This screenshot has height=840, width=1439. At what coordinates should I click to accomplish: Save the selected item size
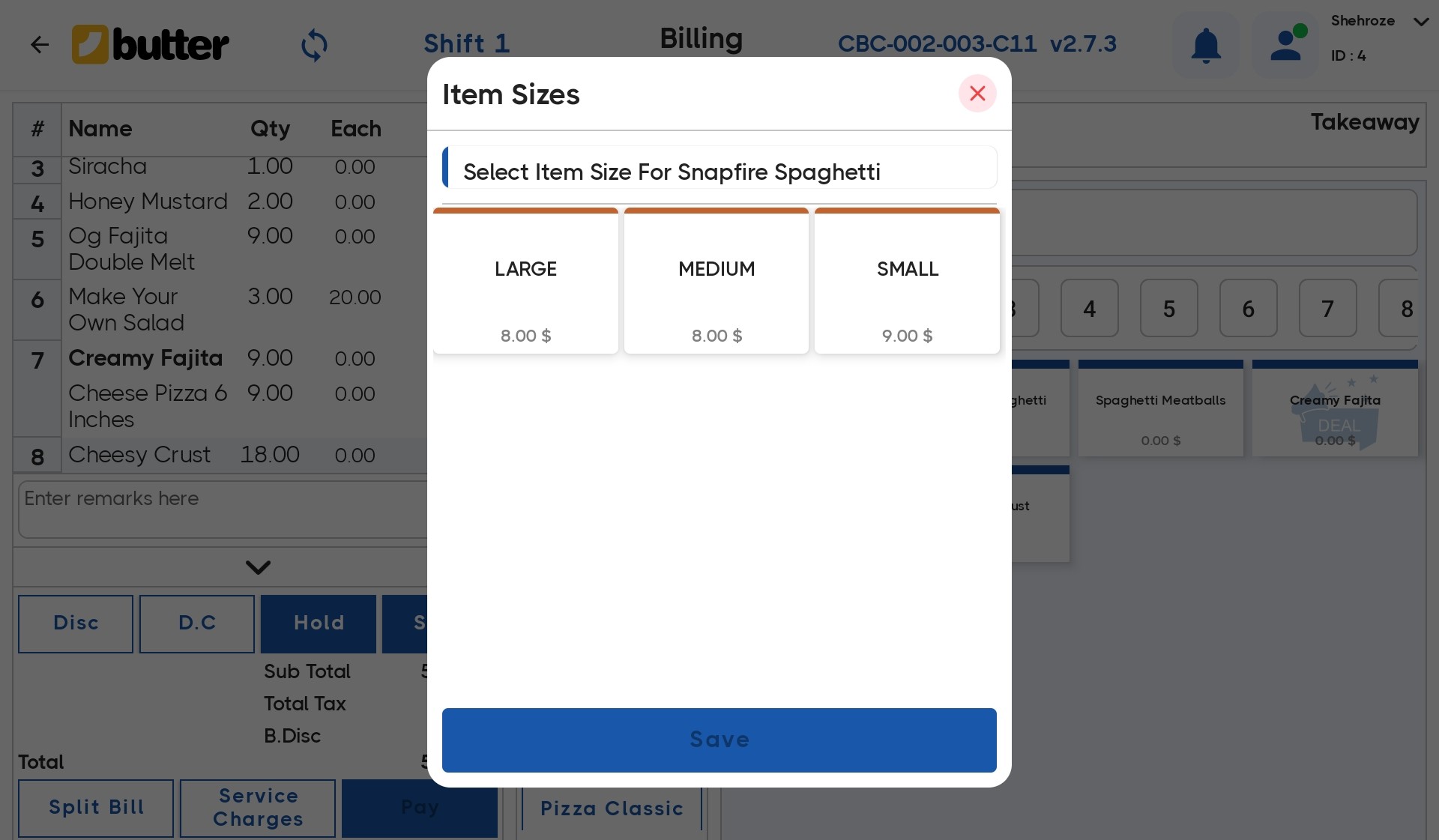(719, 740)
